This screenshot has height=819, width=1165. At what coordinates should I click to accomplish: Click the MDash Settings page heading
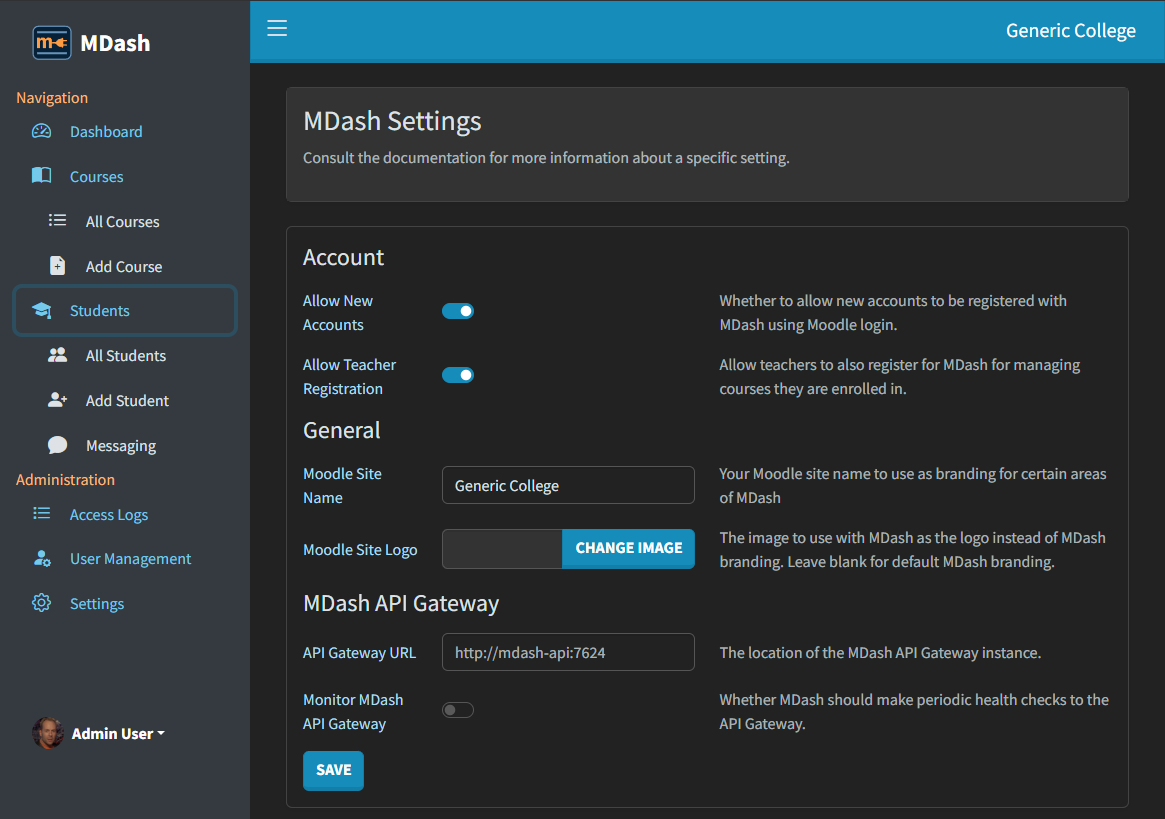point(392,121)
